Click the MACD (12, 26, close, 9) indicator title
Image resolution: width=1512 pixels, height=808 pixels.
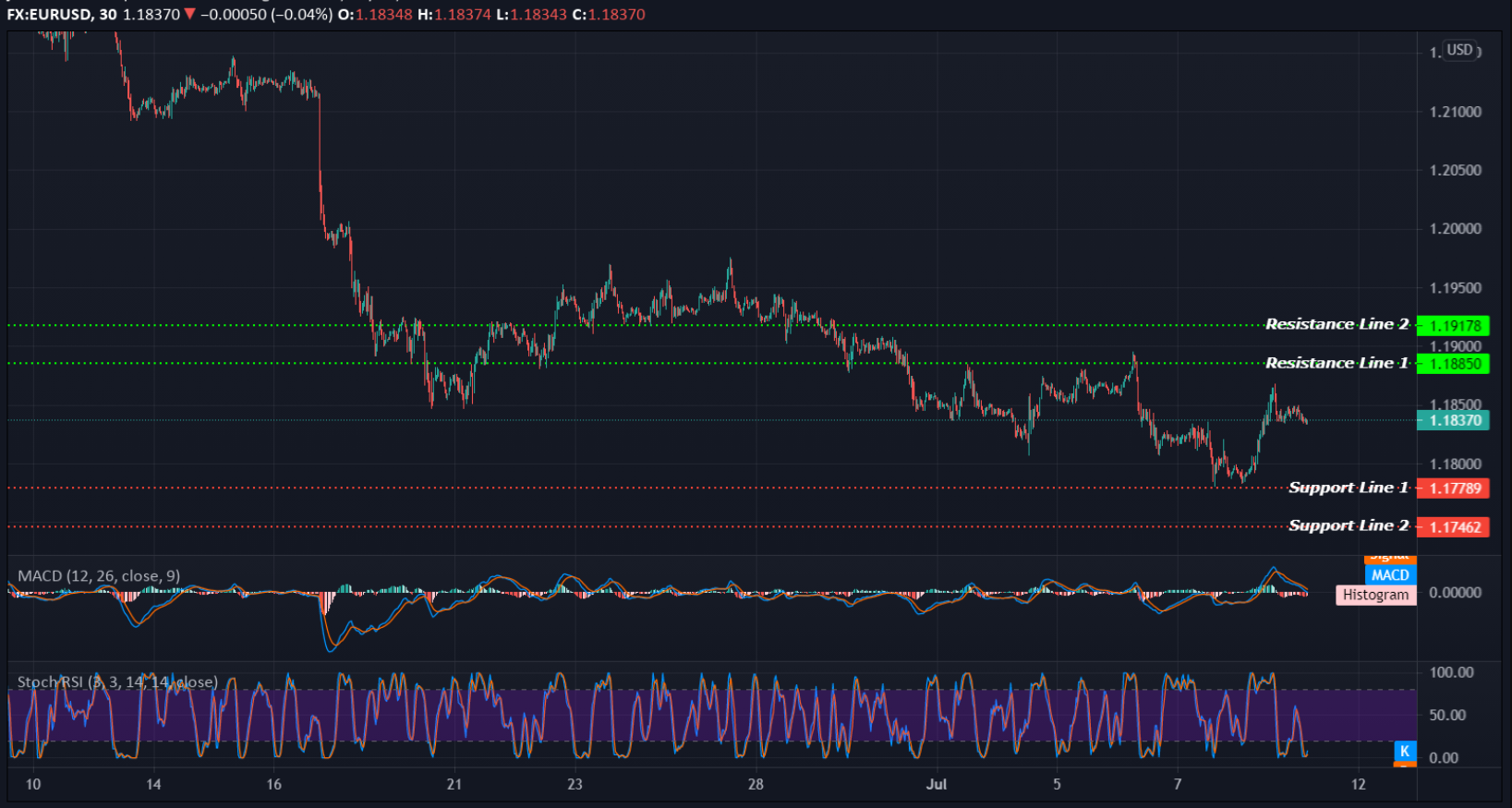click(x=99, y=576)
